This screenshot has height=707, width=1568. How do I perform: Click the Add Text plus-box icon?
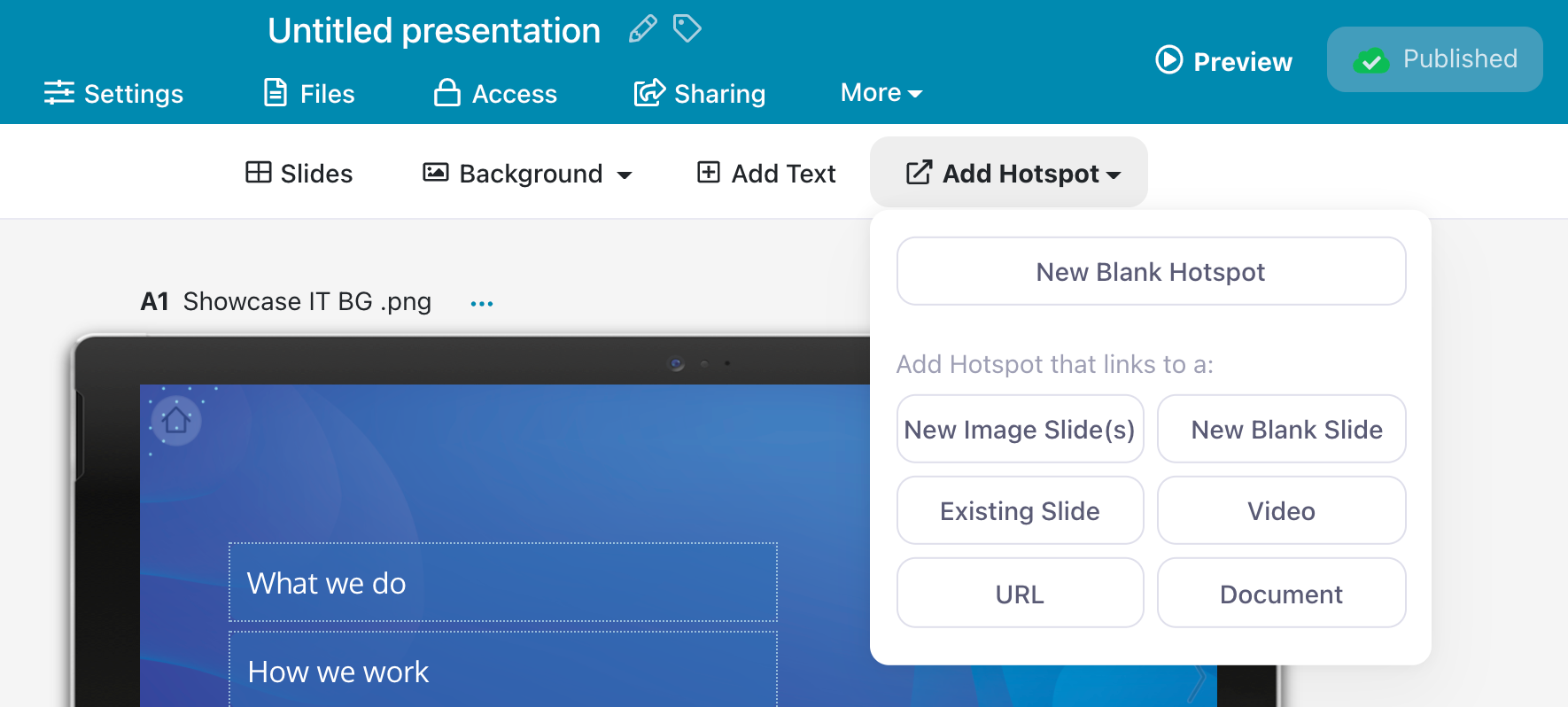pos(709,172)
